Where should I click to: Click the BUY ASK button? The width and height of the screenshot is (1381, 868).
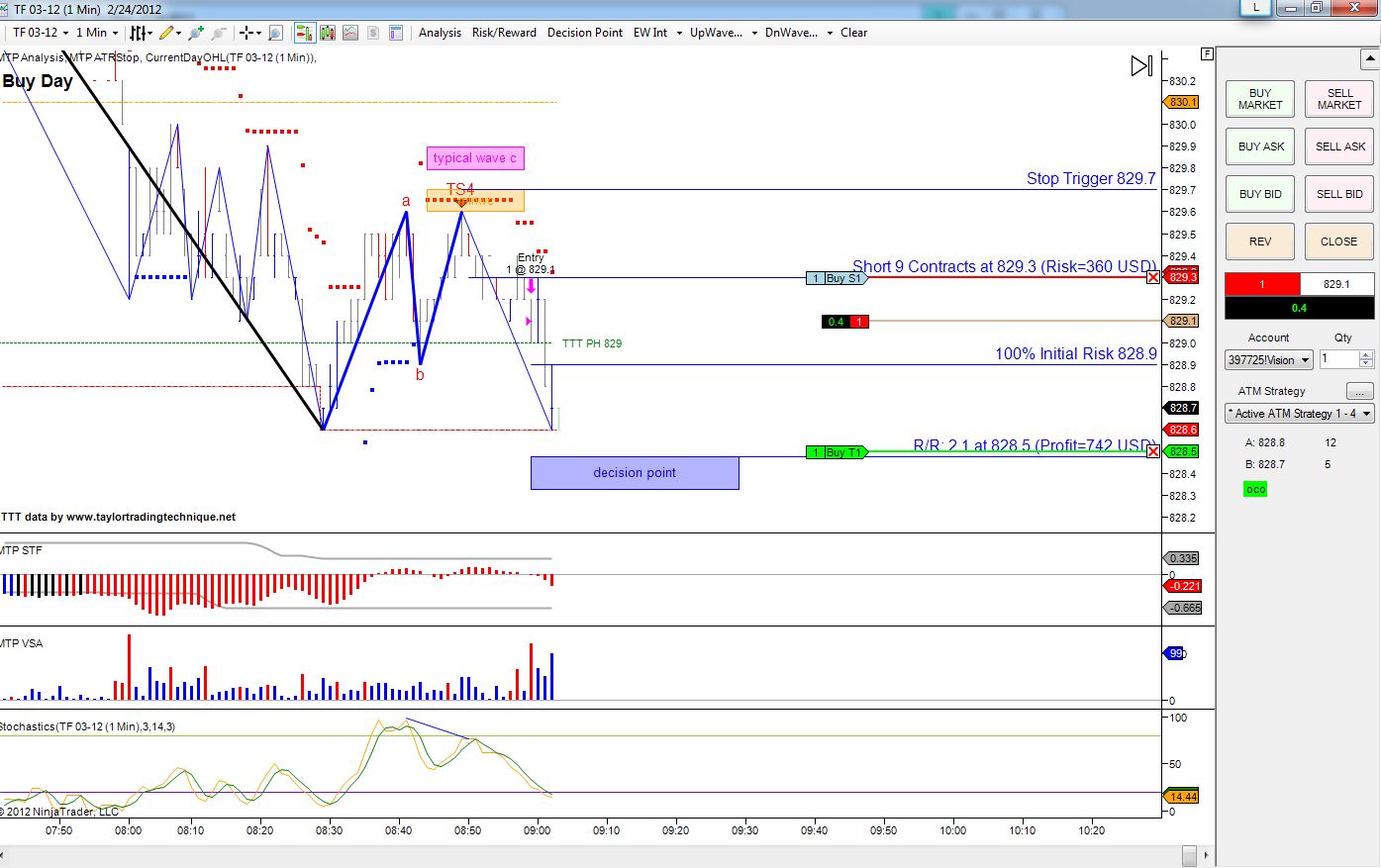click(1260, 146)
